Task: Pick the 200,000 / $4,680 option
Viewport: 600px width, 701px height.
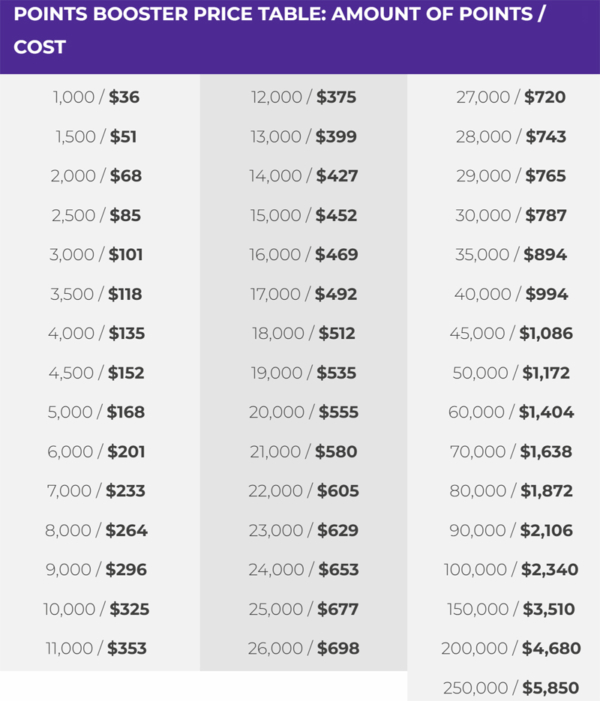Action: pos(510,649)
